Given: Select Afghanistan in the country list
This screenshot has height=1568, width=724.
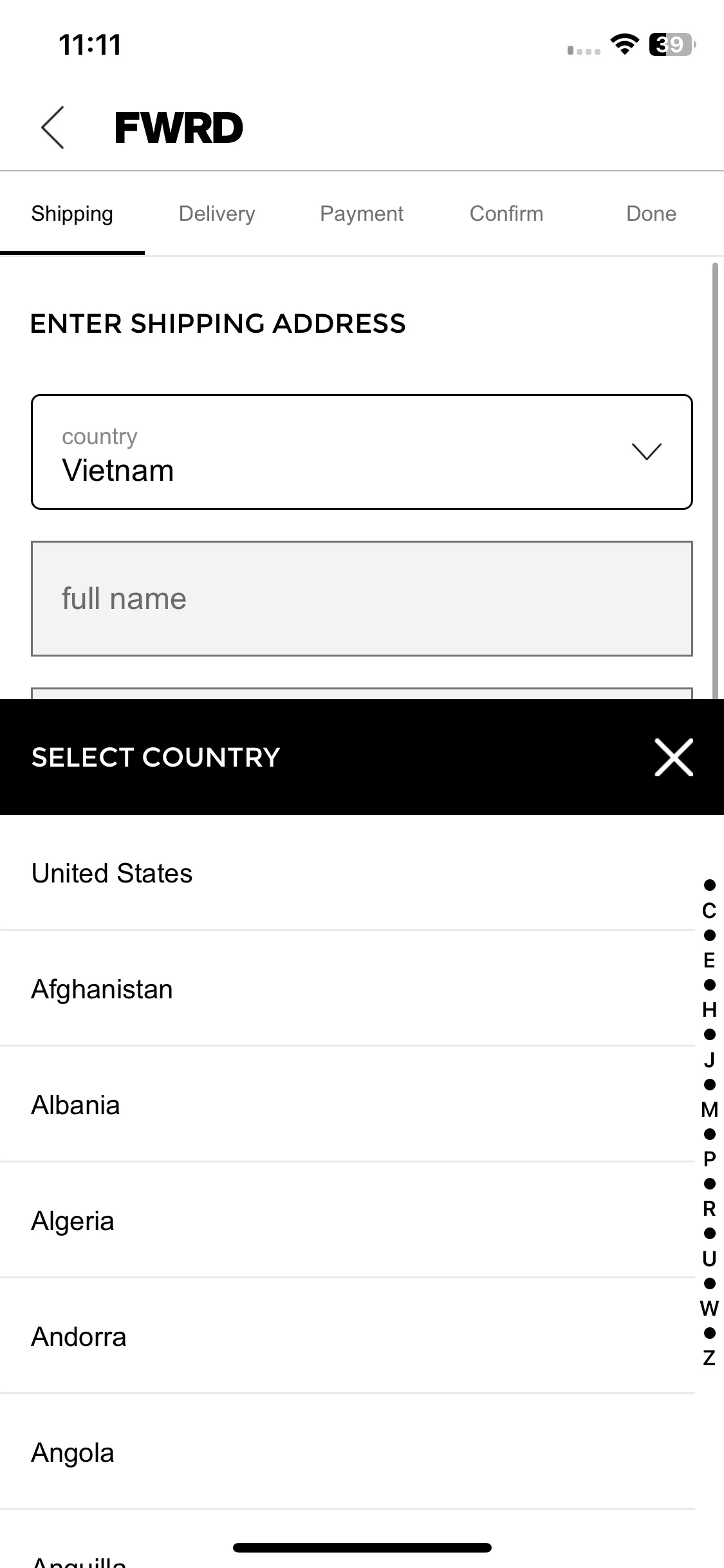Looking at the screenshot, I should click(348, 989).
